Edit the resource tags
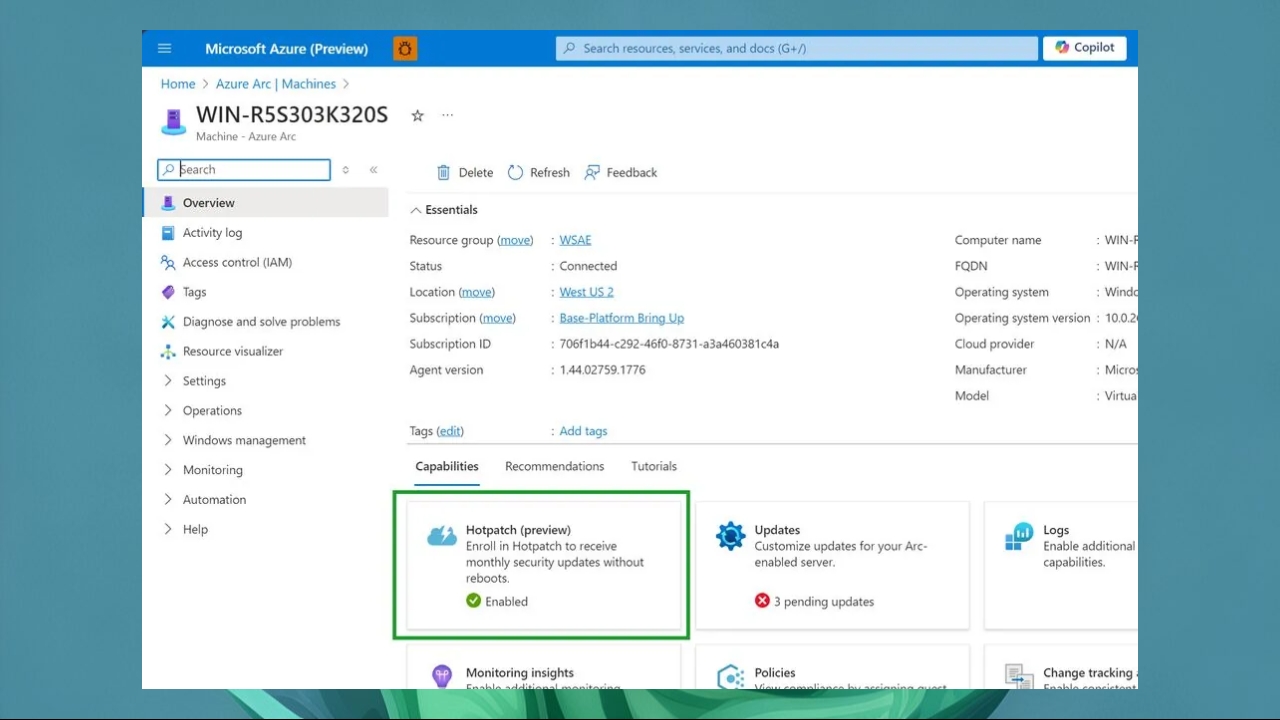The width and height of the screenshot is (1280, 720). click(450, 431)
